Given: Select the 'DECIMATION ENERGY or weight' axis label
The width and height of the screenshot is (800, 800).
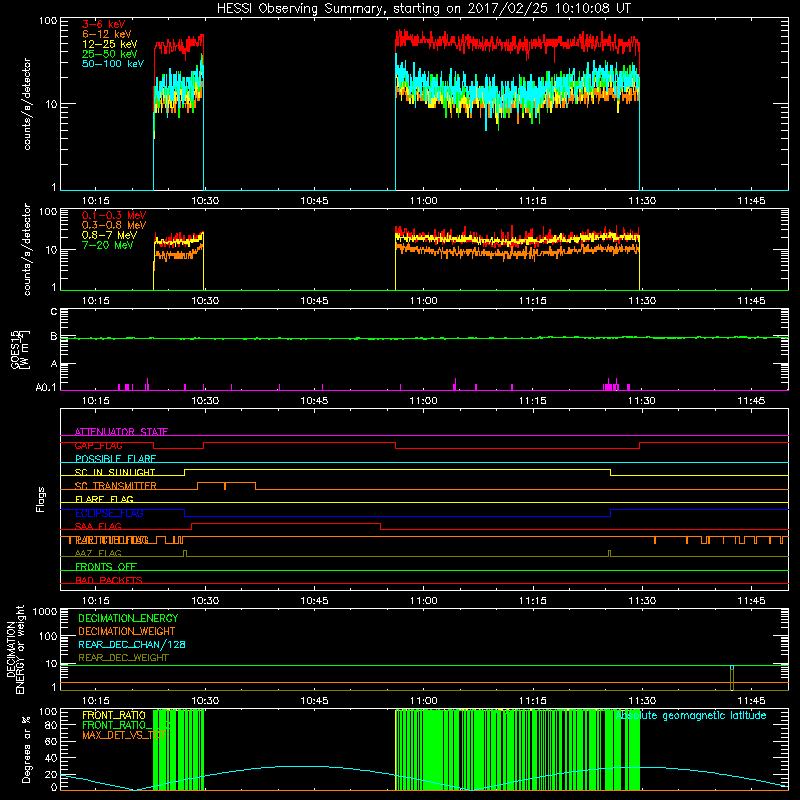Looking at the screenshot, I should coord(15,649).
